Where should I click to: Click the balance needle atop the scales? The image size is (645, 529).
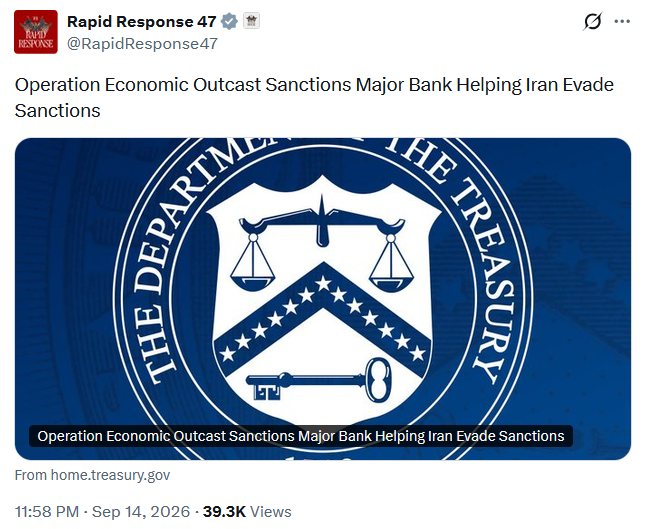[x=322, y=221]
